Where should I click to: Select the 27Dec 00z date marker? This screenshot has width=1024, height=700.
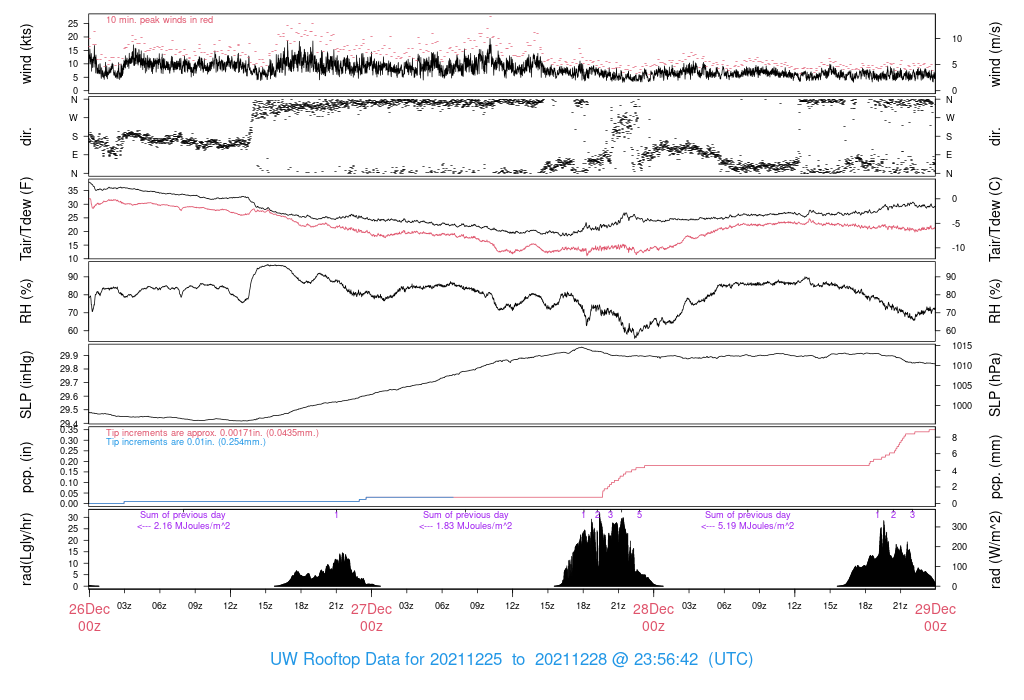tap(371, 617)
